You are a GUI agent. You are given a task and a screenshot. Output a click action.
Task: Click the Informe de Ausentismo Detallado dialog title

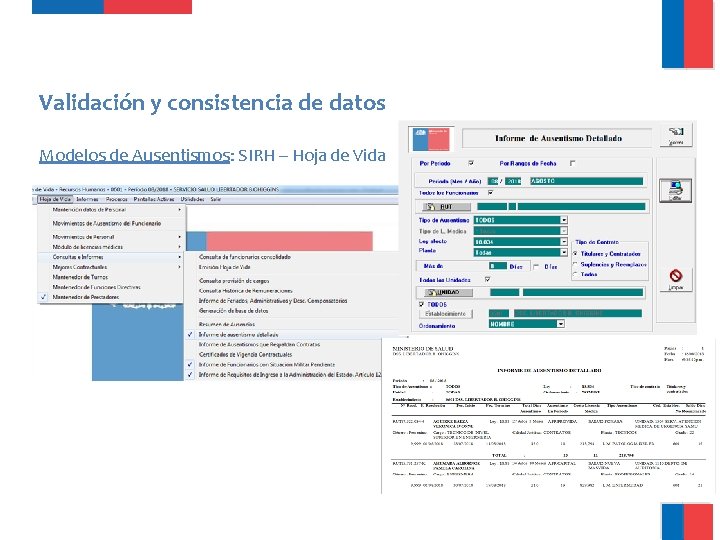point(558,138)
